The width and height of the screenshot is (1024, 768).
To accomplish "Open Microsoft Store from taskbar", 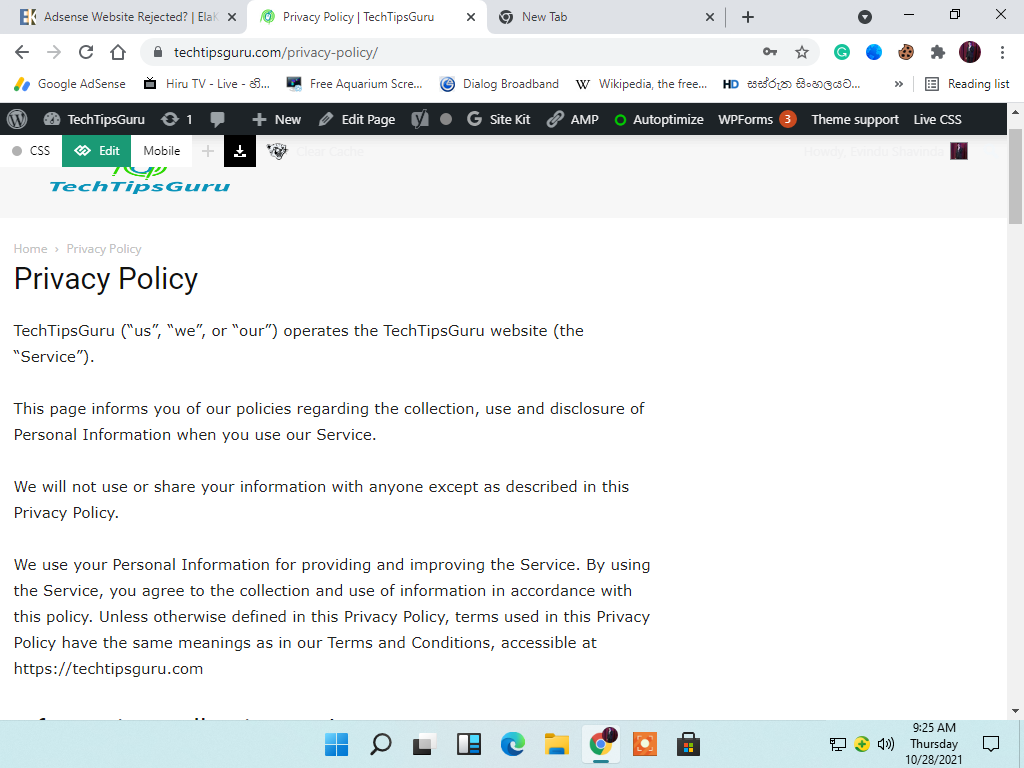I will (x=688, y=744).
